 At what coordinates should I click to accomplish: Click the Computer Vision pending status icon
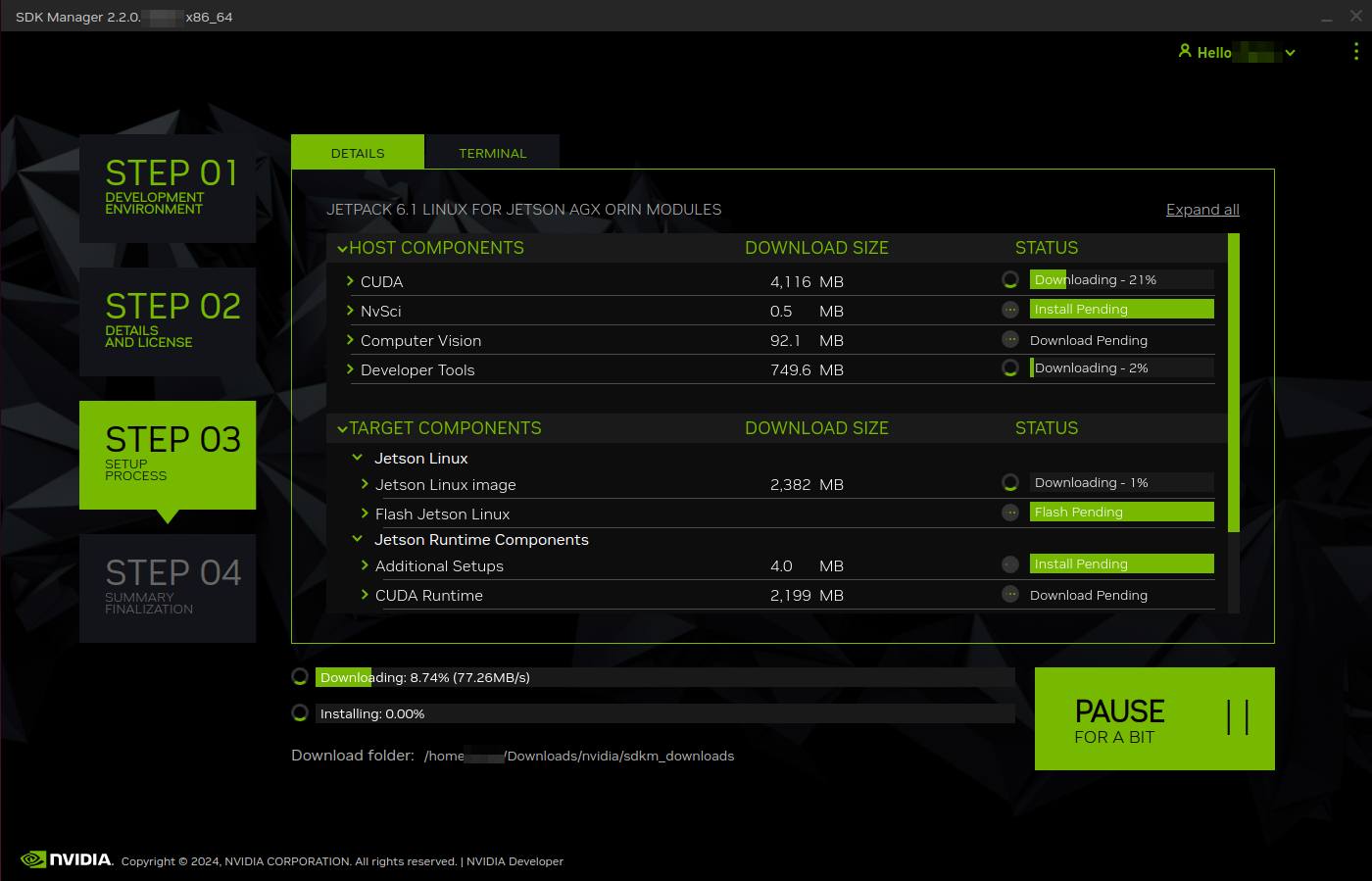coord(1010,339)
